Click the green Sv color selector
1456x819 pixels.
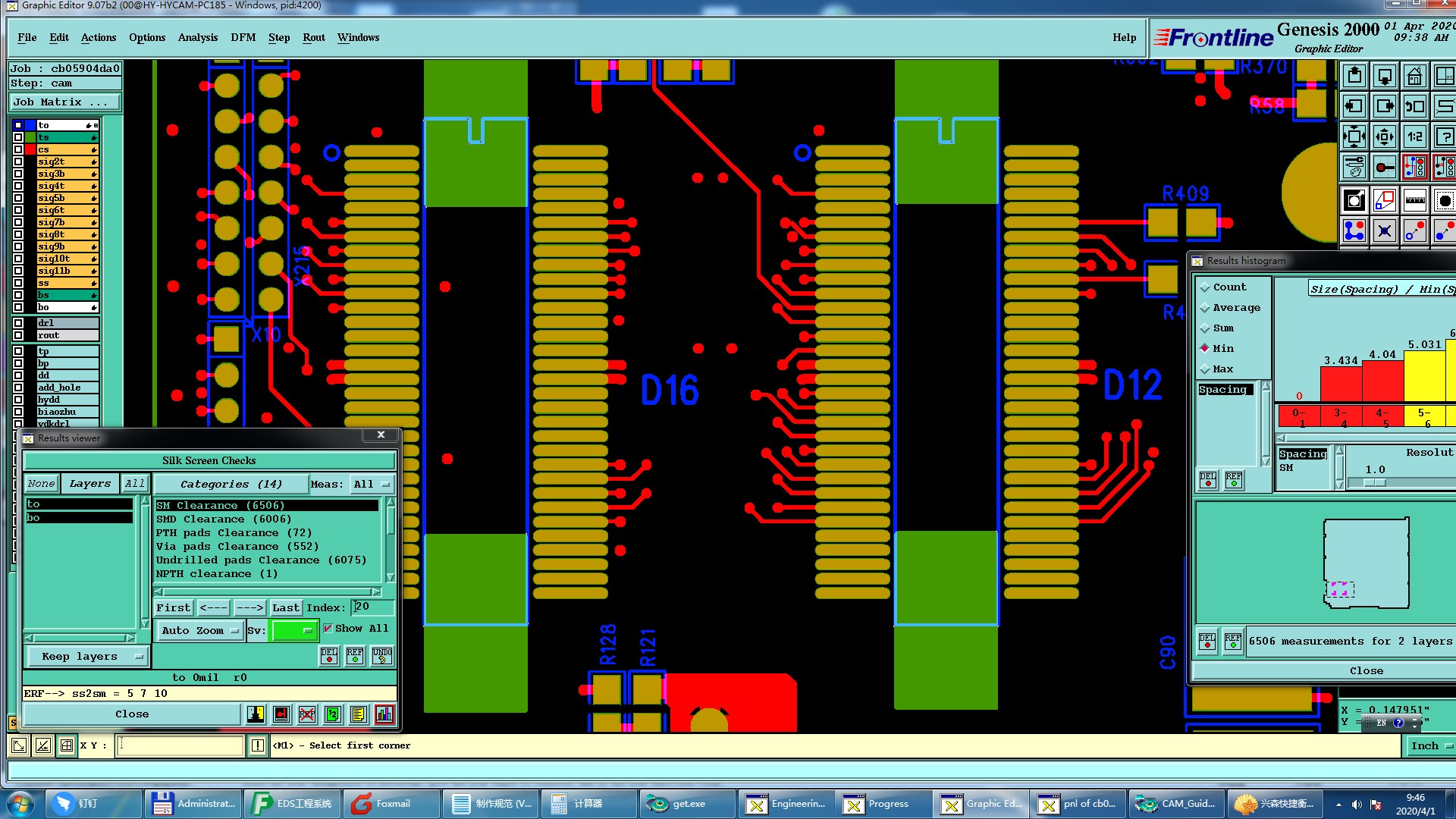pos(294,631)
